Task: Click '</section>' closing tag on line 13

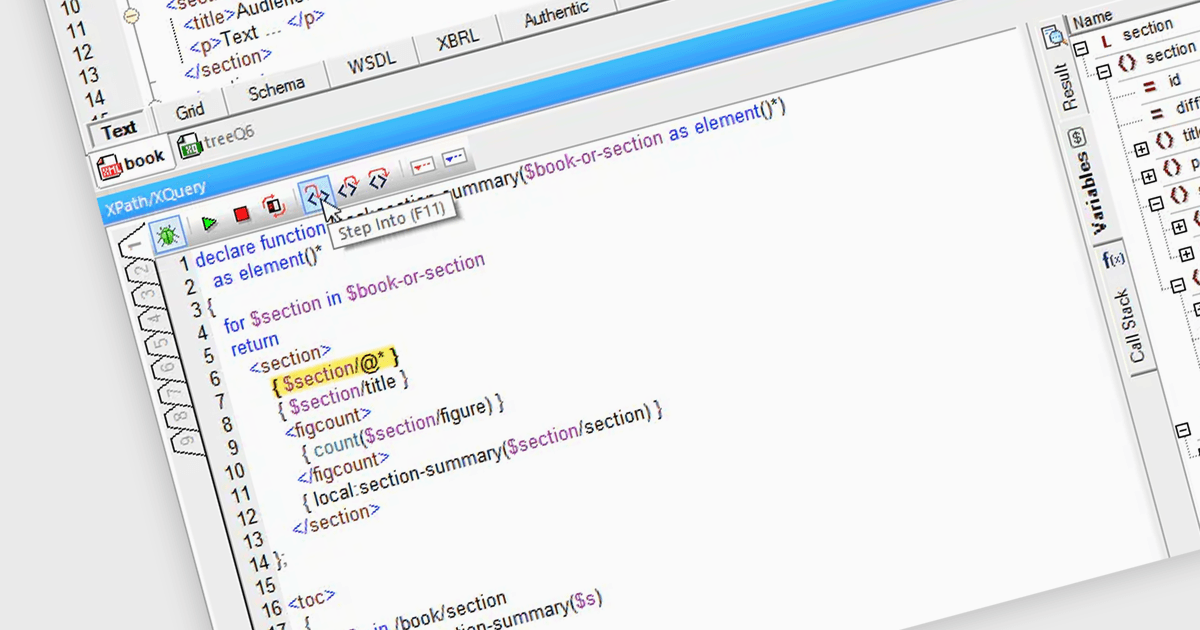Action: tap(336, 519)
